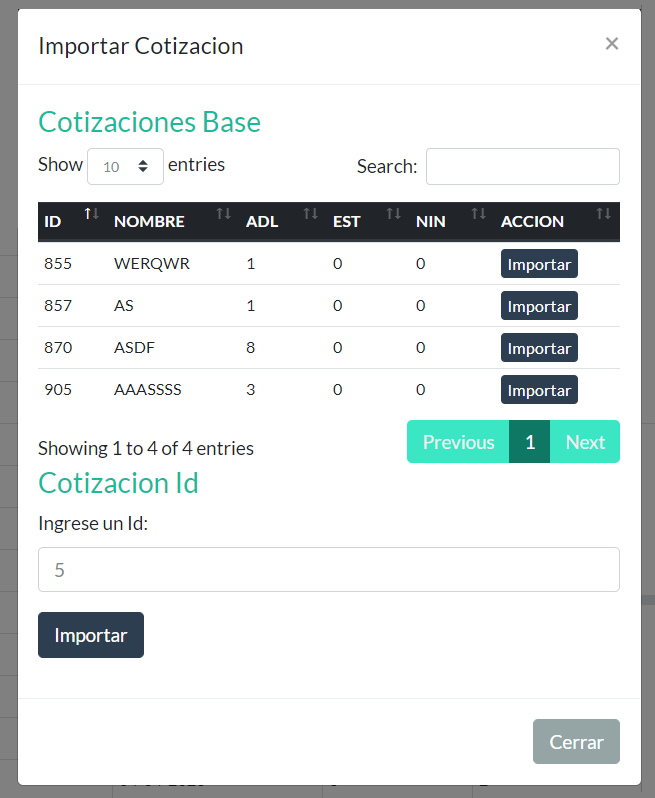The height and width of the screenshot is (798, 655).
Task: Import quotation 905 AAASSSS
Action: [x=539, y=391]
